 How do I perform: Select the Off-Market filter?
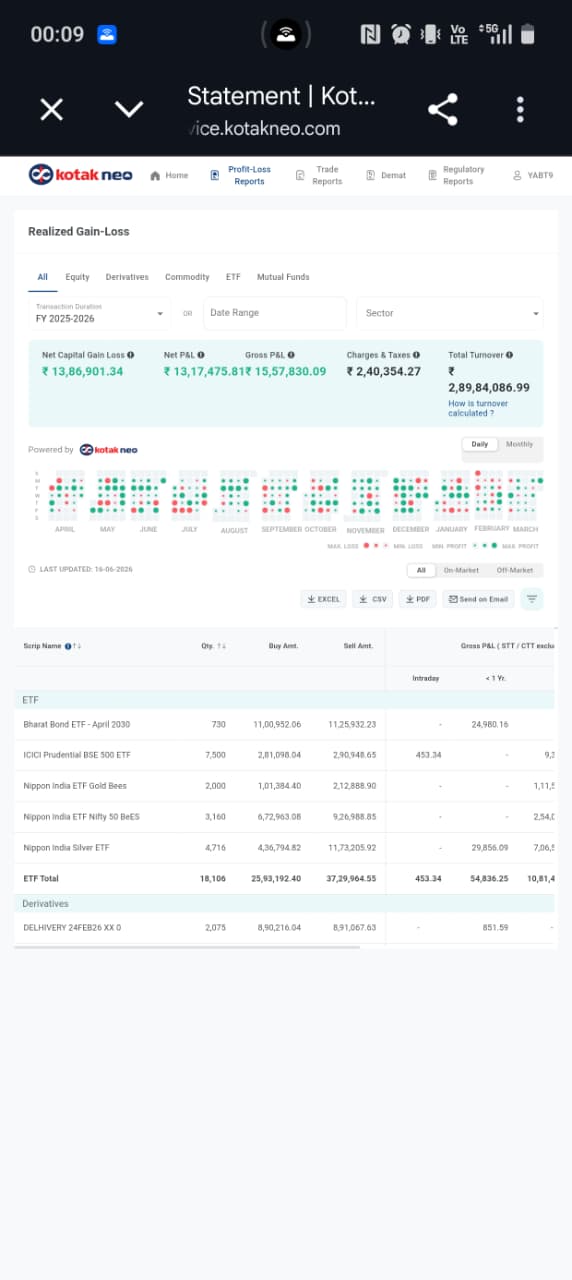pyautogui.click(x=514, y=570)
